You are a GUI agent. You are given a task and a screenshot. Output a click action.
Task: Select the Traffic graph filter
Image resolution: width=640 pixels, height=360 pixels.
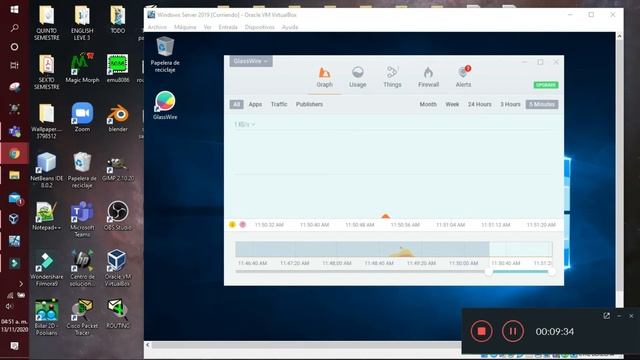click(279, 104)
